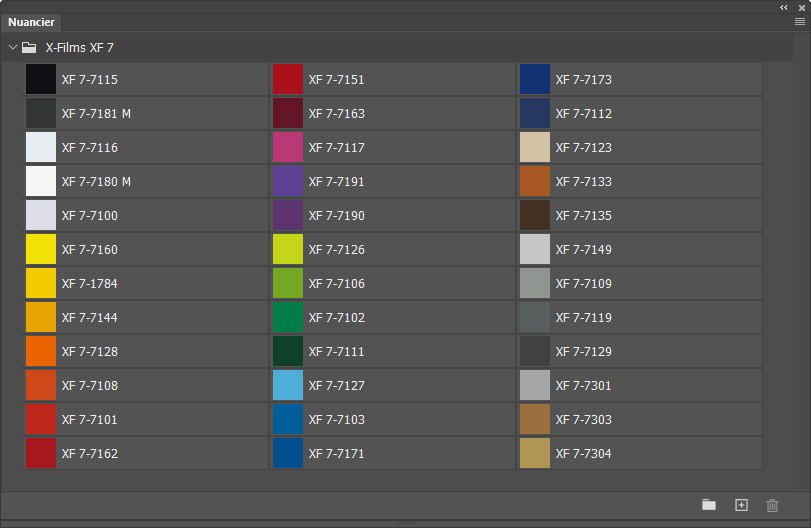The image size is (811, 528).
Task: Pick the XF 7-7180 M swatch
Action: [x=41, y=181]
